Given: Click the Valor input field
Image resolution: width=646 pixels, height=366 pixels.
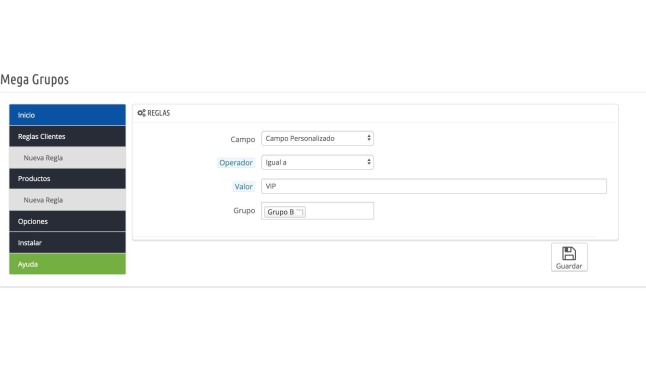Looking at the screenshot, I should (434, 186).
